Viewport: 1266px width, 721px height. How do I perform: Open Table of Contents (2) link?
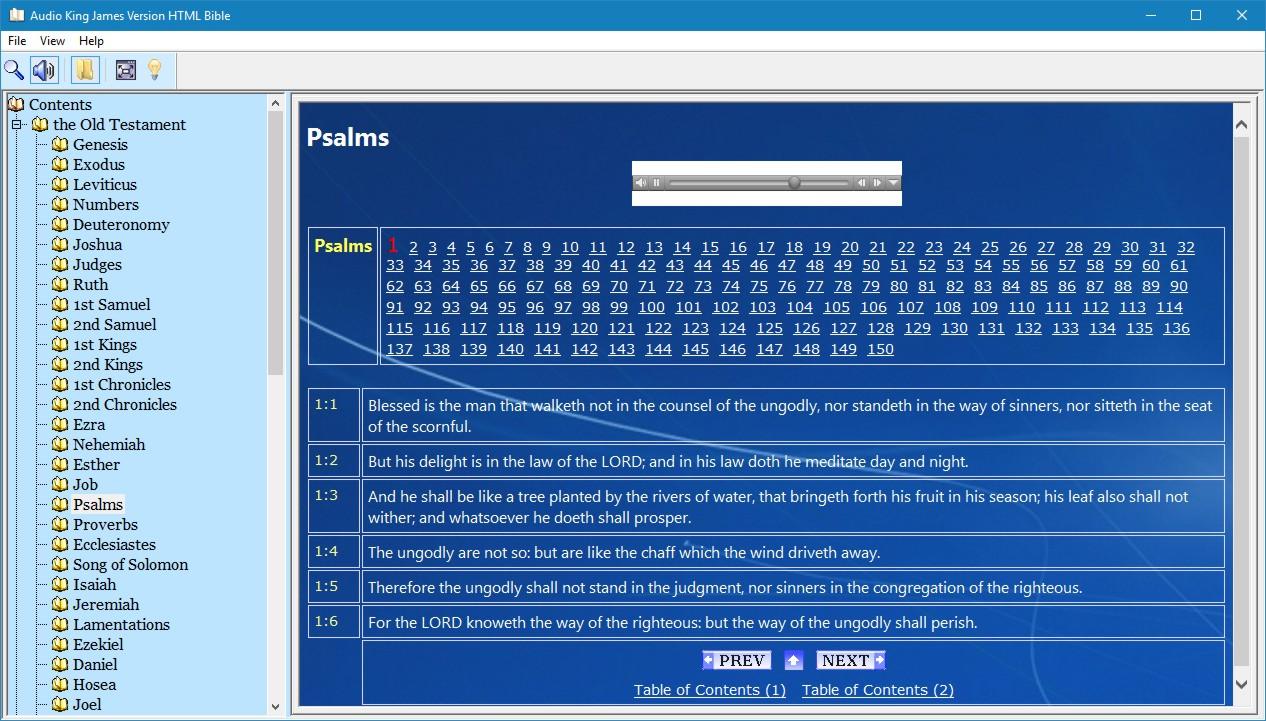coord(878,690)
